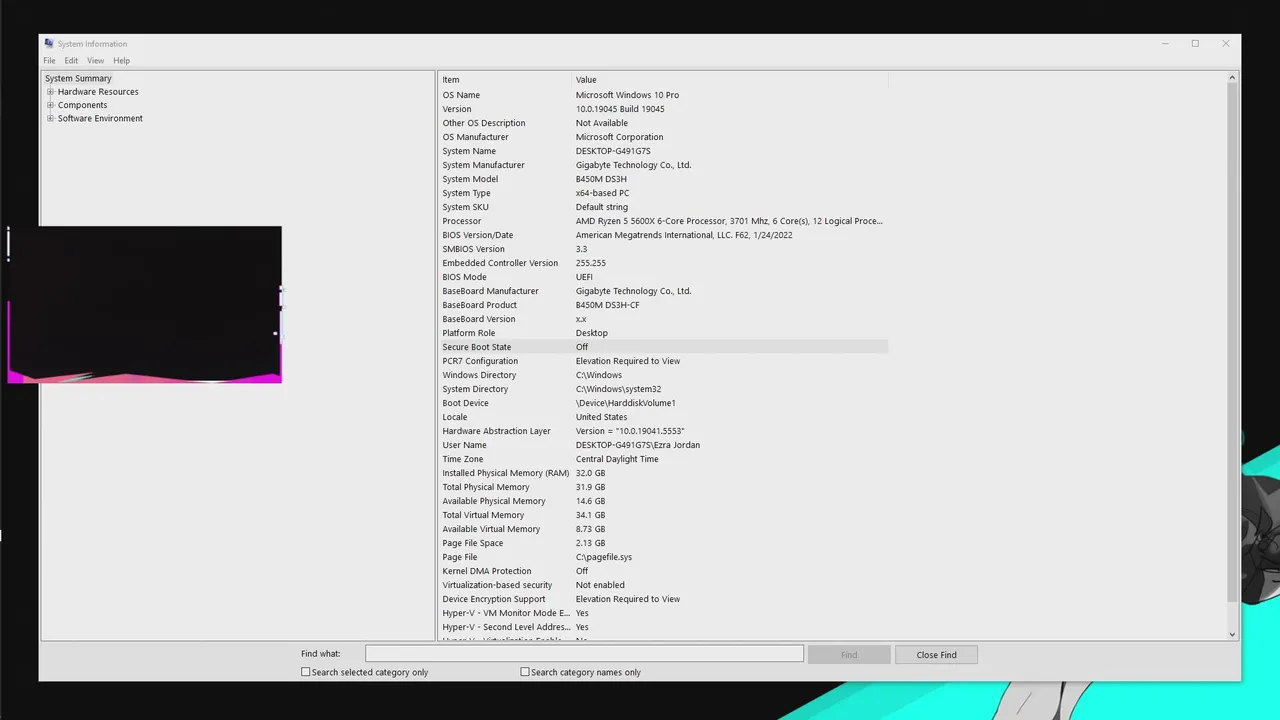Expand the Hardware Resources node
Image resolution: width=1280 pixels, height=720 pixels.
tap(50, 92)
